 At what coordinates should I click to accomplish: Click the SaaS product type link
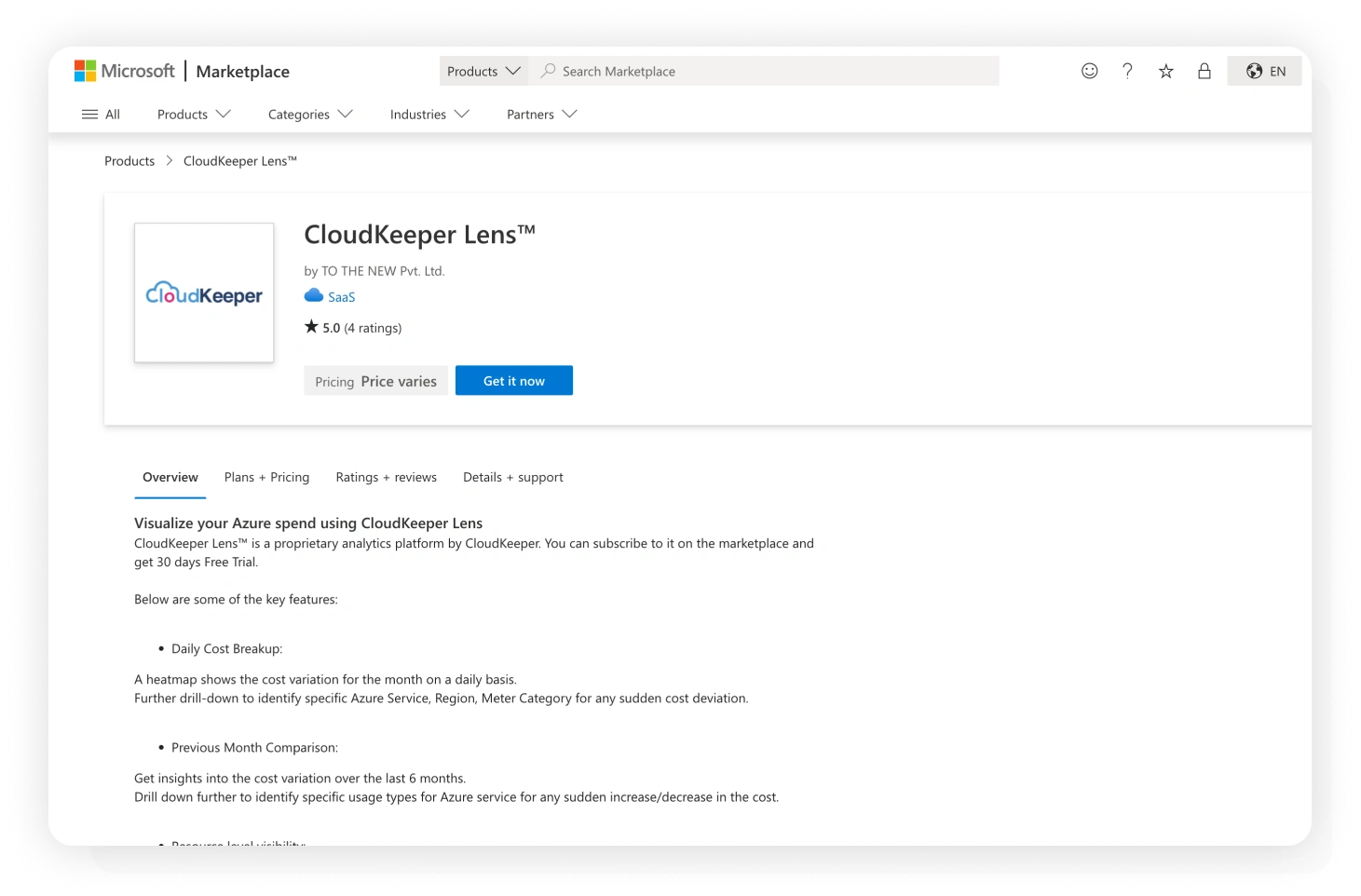342,297
